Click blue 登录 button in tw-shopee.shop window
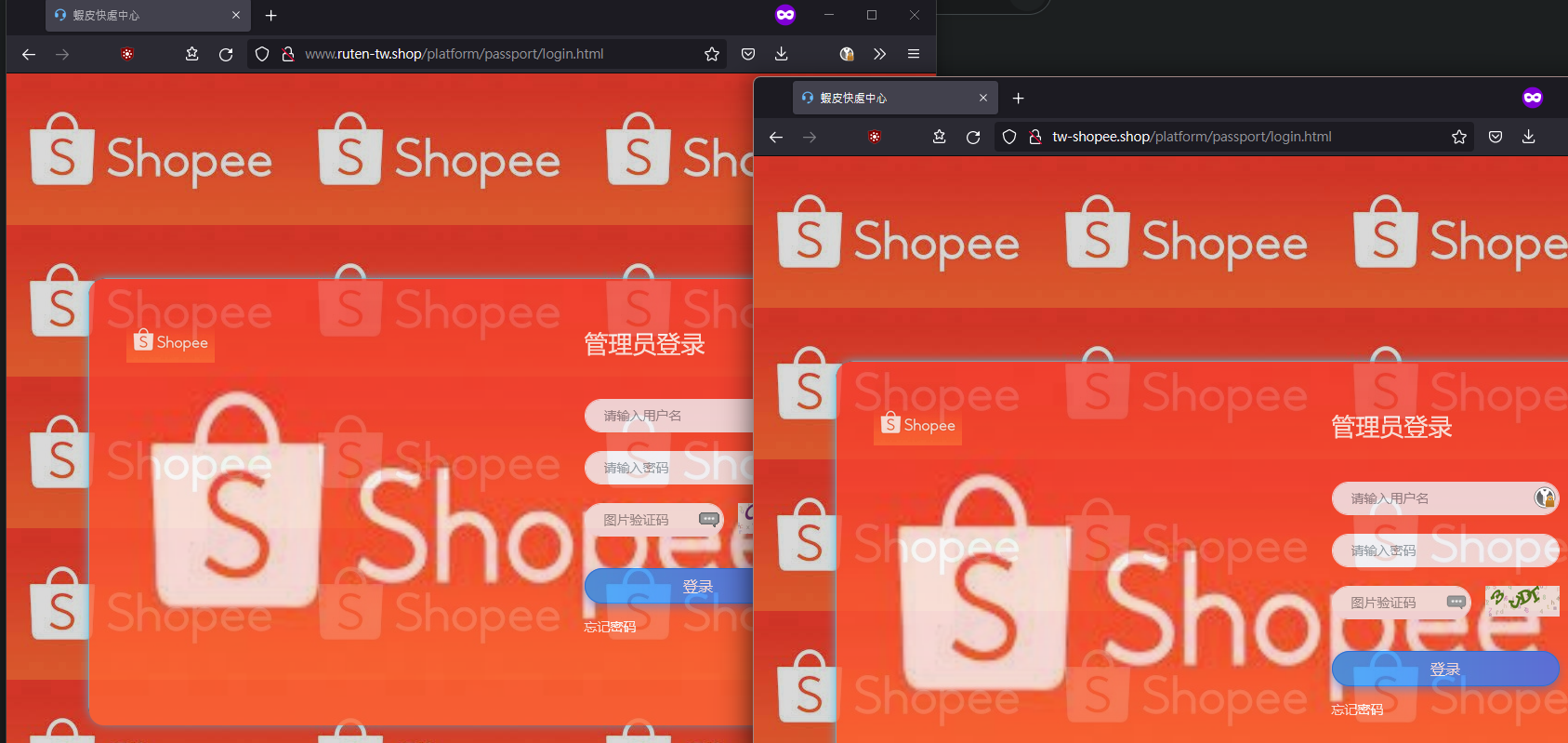The width and height of the screenshot is (1568, 743). pos(1445,670)
